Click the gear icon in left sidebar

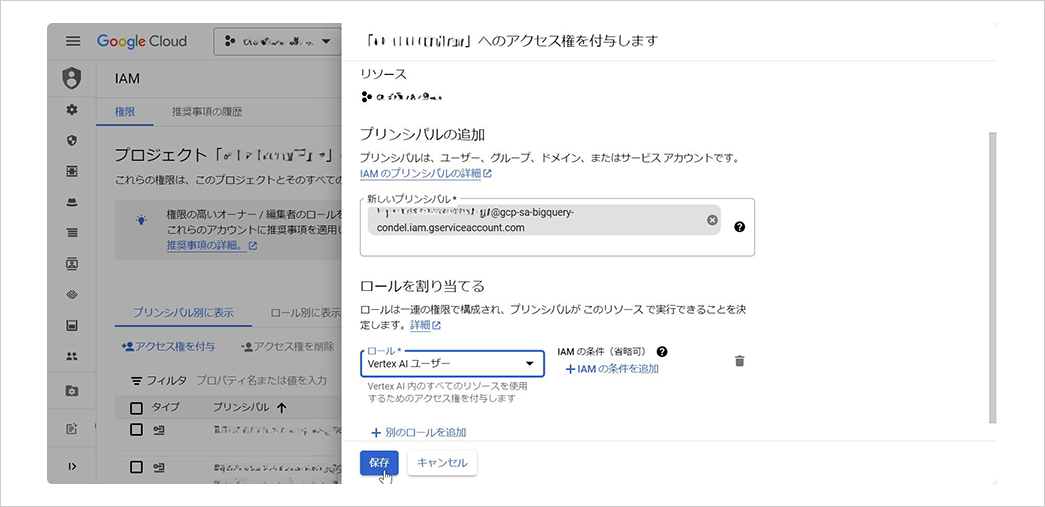pos(72,110)
